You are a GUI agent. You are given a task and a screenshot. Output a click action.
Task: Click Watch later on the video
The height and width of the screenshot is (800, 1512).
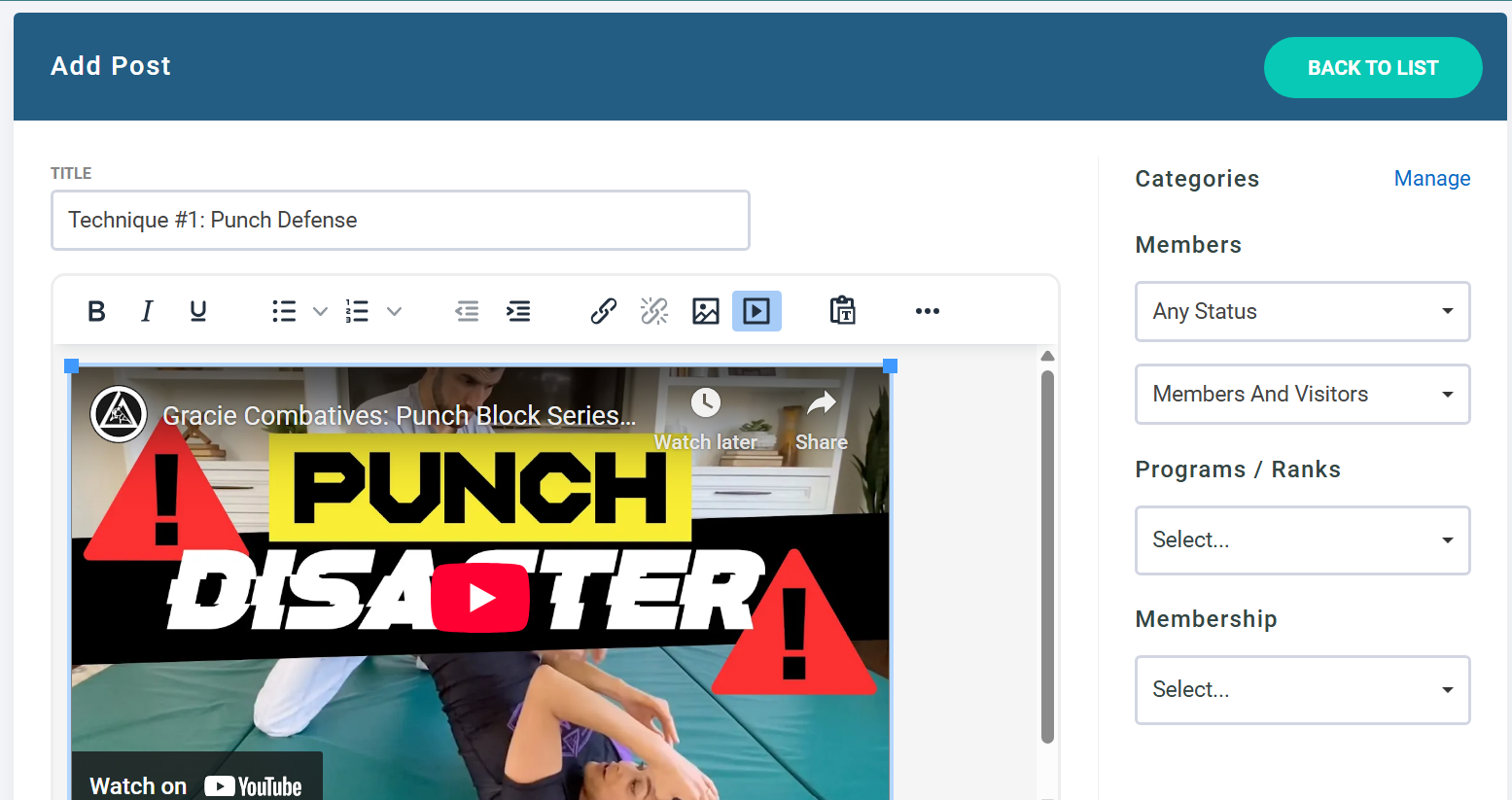click(706, 420)
